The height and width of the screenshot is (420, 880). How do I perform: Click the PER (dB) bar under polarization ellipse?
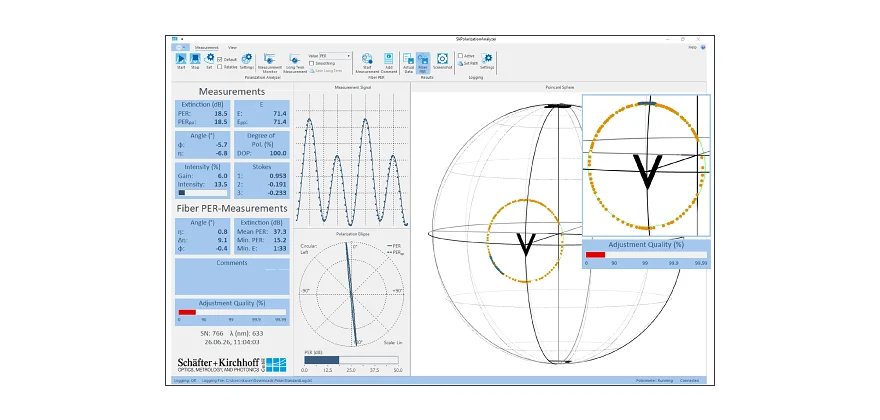click(351, 360)
